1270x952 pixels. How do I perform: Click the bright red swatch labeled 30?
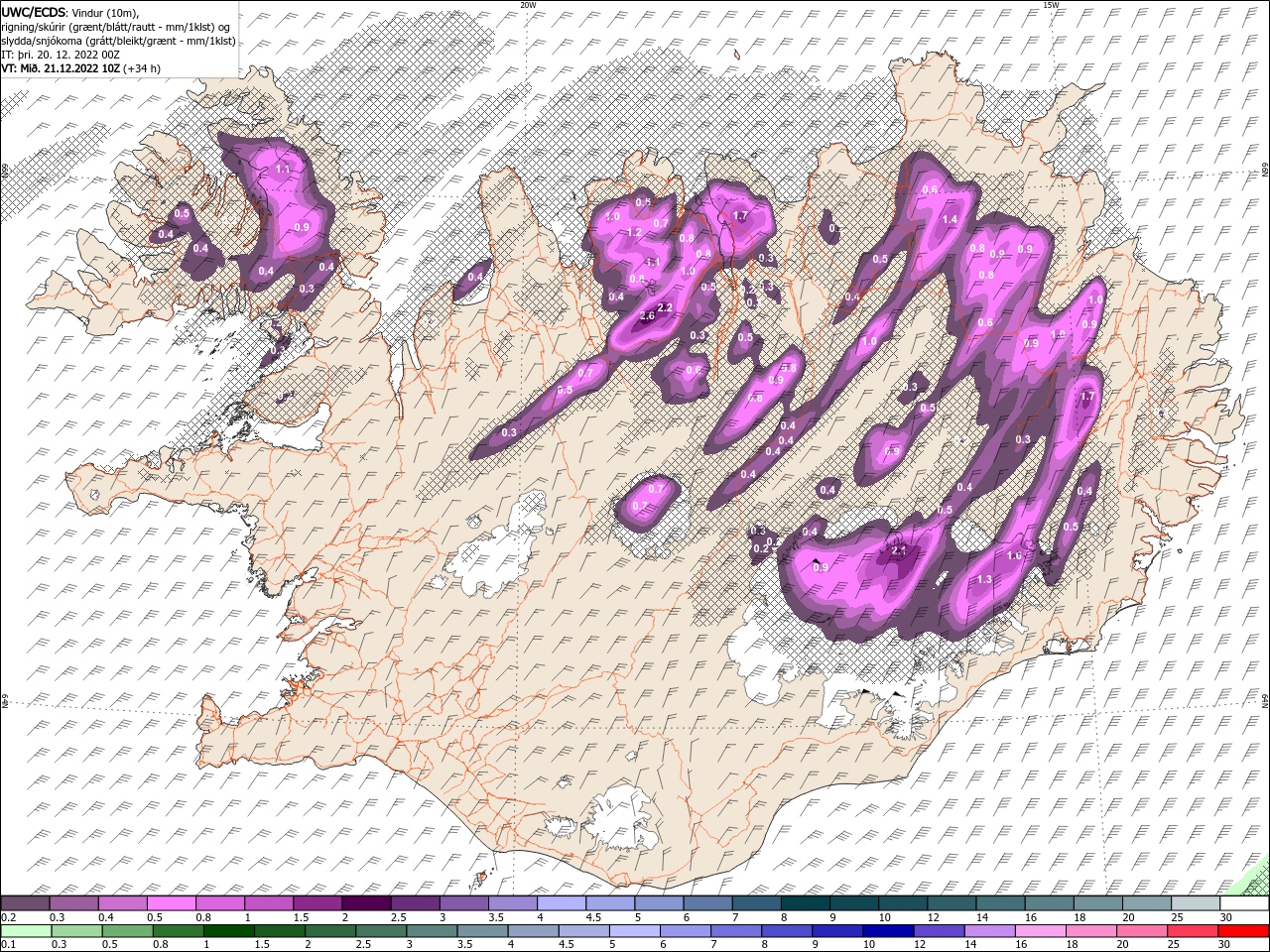[1243, 931]
